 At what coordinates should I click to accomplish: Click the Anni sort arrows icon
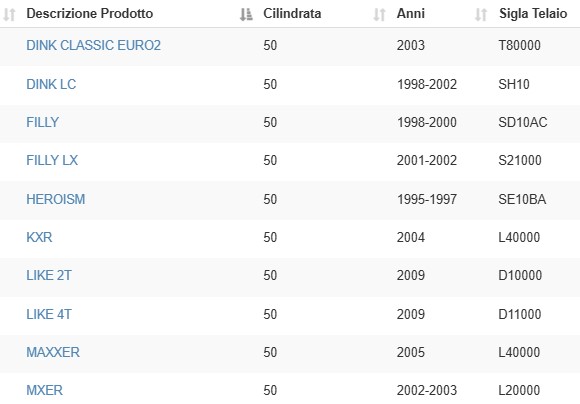point(480,14)
